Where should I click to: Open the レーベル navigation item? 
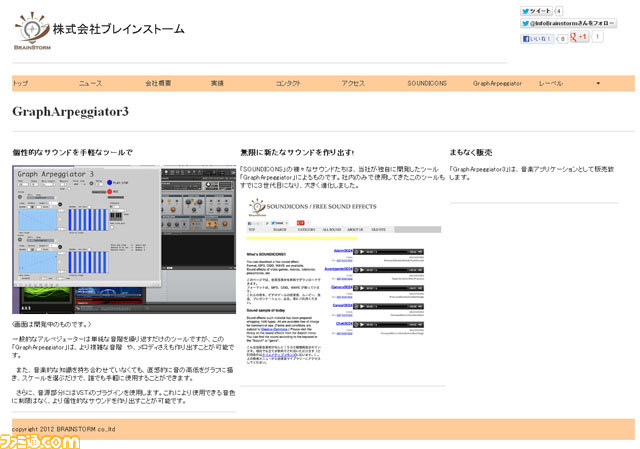[x=551, y=83]
